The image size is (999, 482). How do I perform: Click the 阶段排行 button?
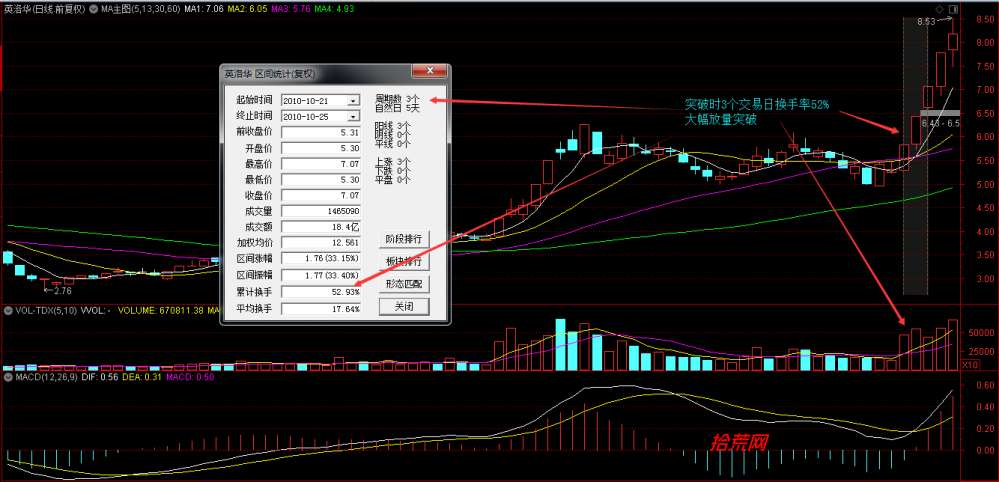404,239
